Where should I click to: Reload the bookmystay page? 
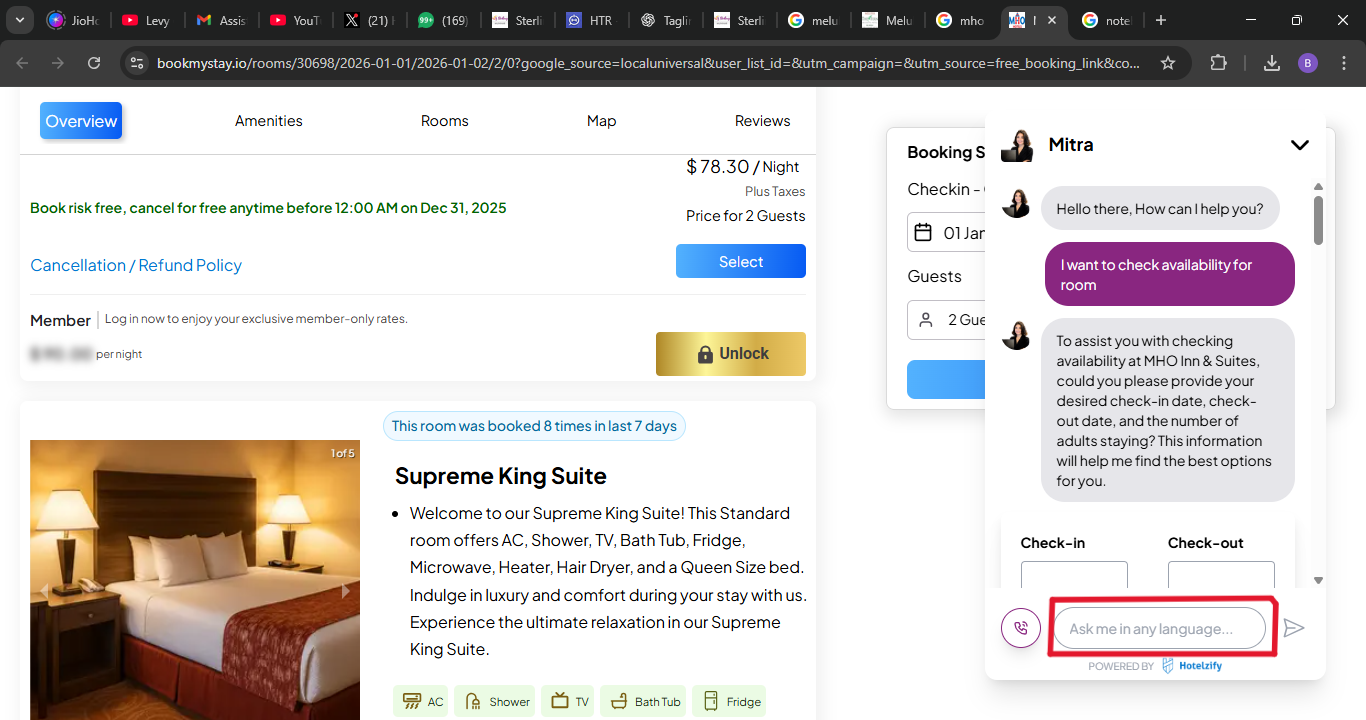[94, 63]
